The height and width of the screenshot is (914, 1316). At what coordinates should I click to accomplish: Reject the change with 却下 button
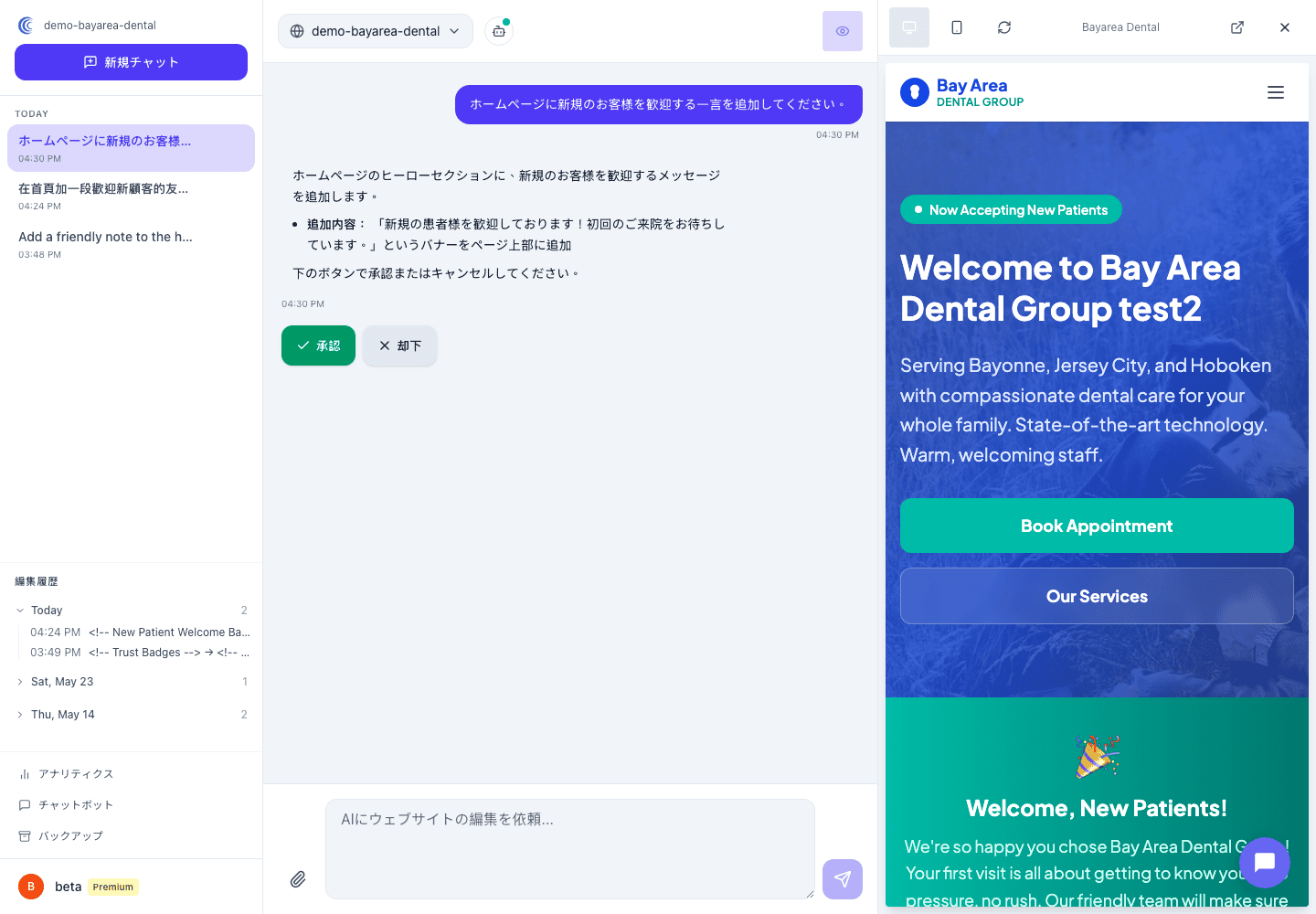[399, 345]
